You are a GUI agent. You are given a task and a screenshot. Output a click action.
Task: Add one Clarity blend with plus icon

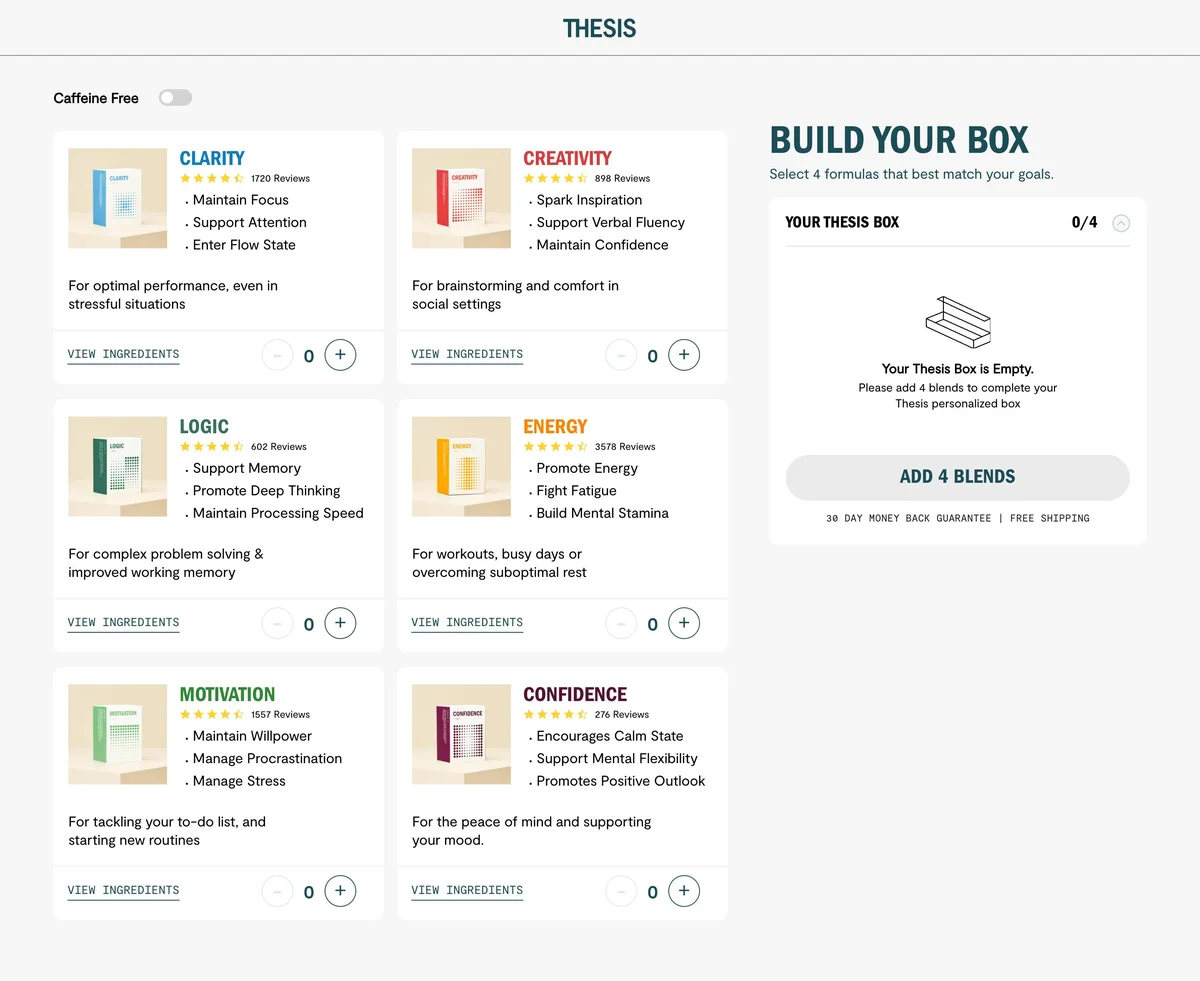340,354
